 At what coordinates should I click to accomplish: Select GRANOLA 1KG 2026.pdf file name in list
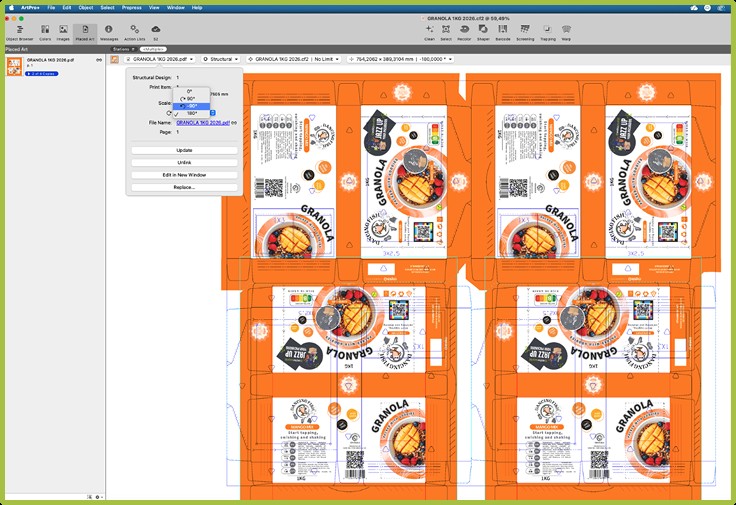(50, 60)
